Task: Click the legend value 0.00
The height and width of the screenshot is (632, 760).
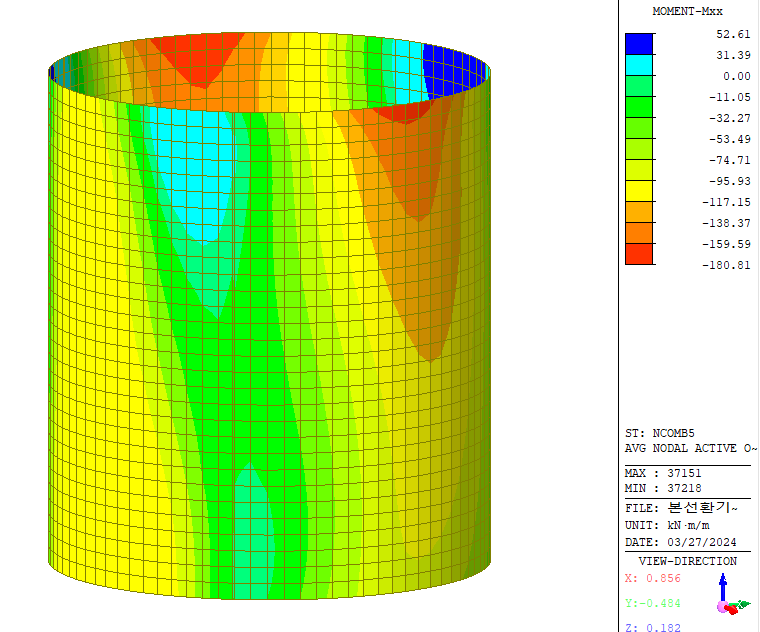Action: [737, 76]
